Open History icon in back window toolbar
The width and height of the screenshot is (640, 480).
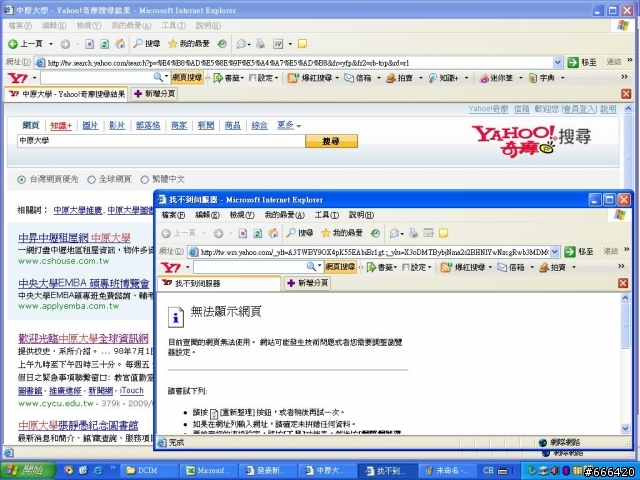coord(222,44)
